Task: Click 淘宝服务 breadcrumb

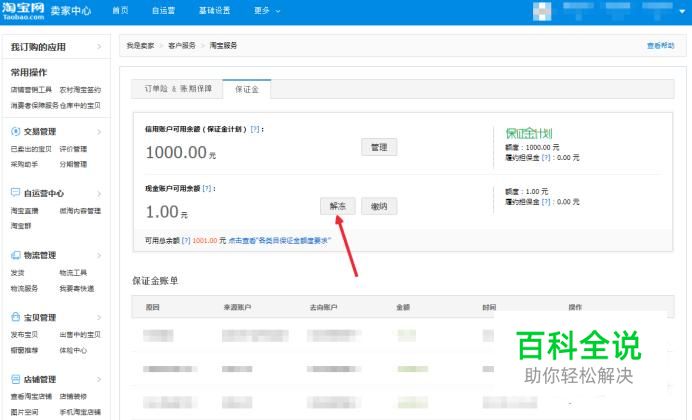Action: coord(223,45)
